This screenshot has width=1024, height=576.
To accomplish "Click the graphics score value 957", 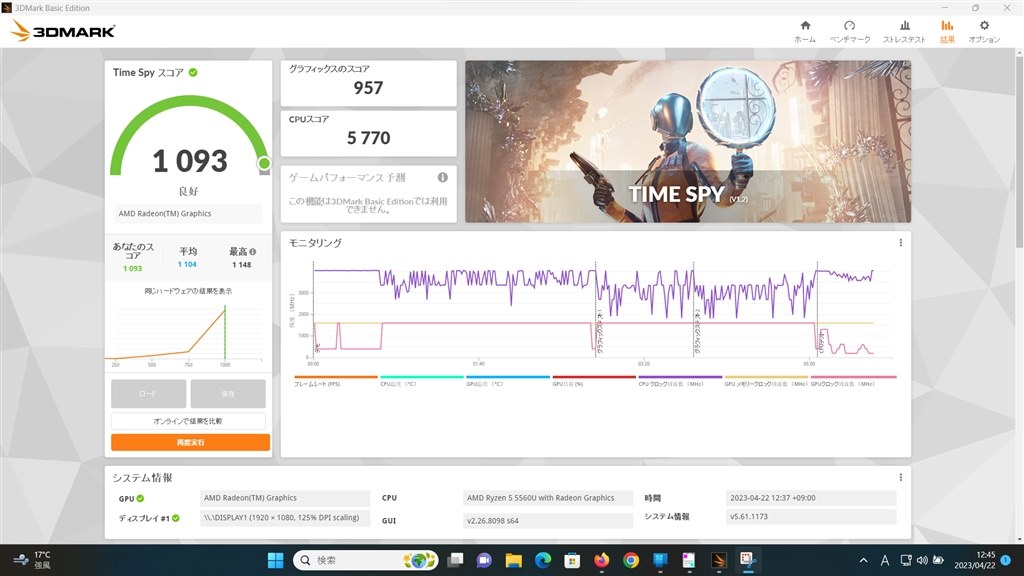I will coord(368,88).
